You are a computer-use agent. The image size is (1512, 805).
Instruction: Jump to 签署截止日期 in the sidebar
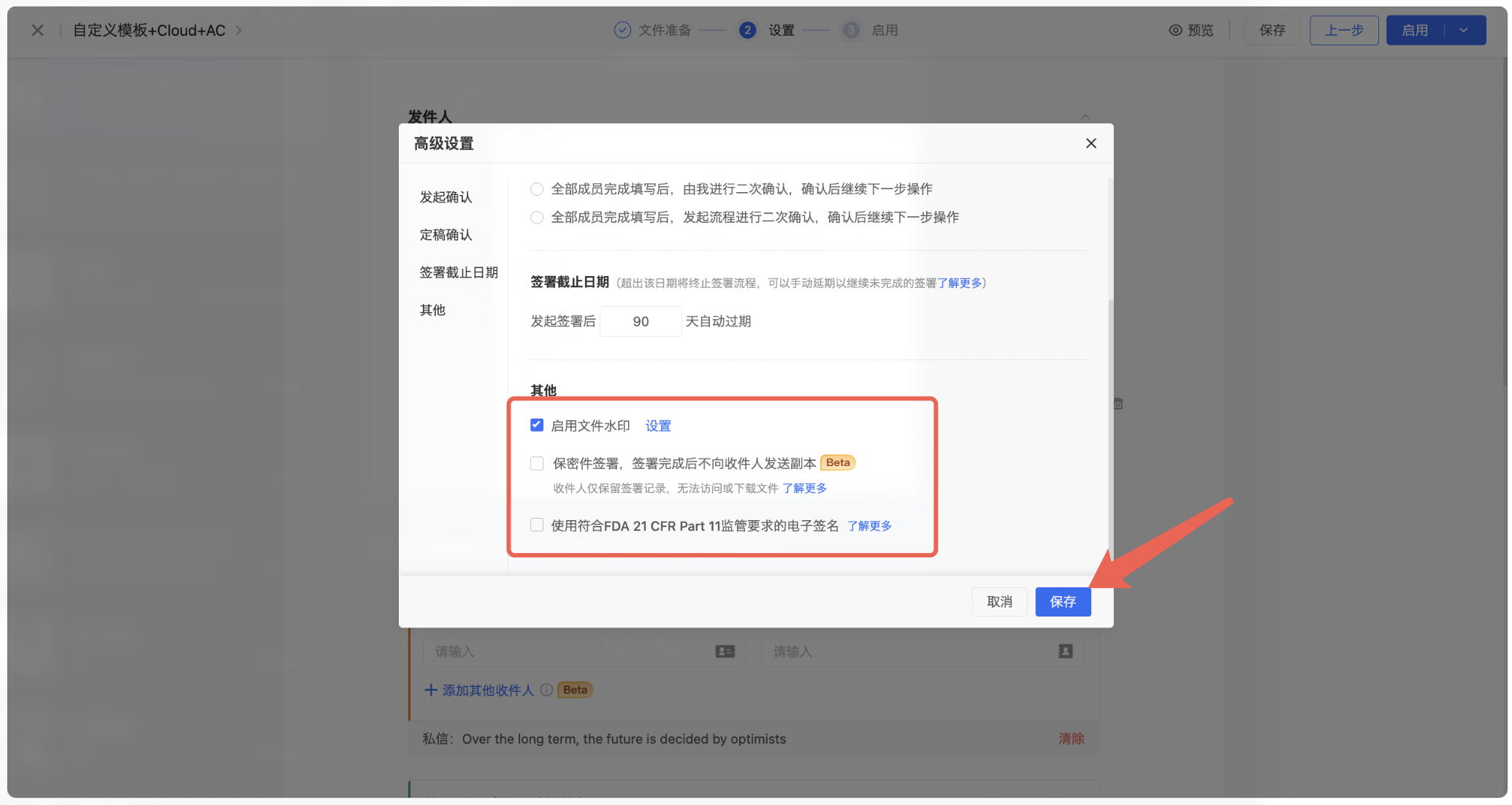[458, 272]
